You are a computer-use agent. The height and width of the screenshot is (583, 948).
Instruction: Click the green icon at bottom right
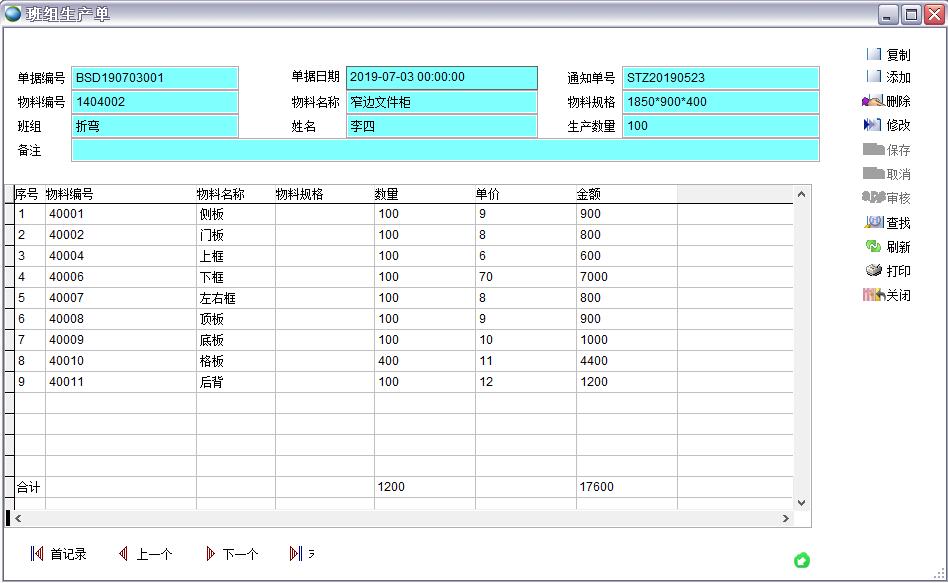[x=803, y=561]
